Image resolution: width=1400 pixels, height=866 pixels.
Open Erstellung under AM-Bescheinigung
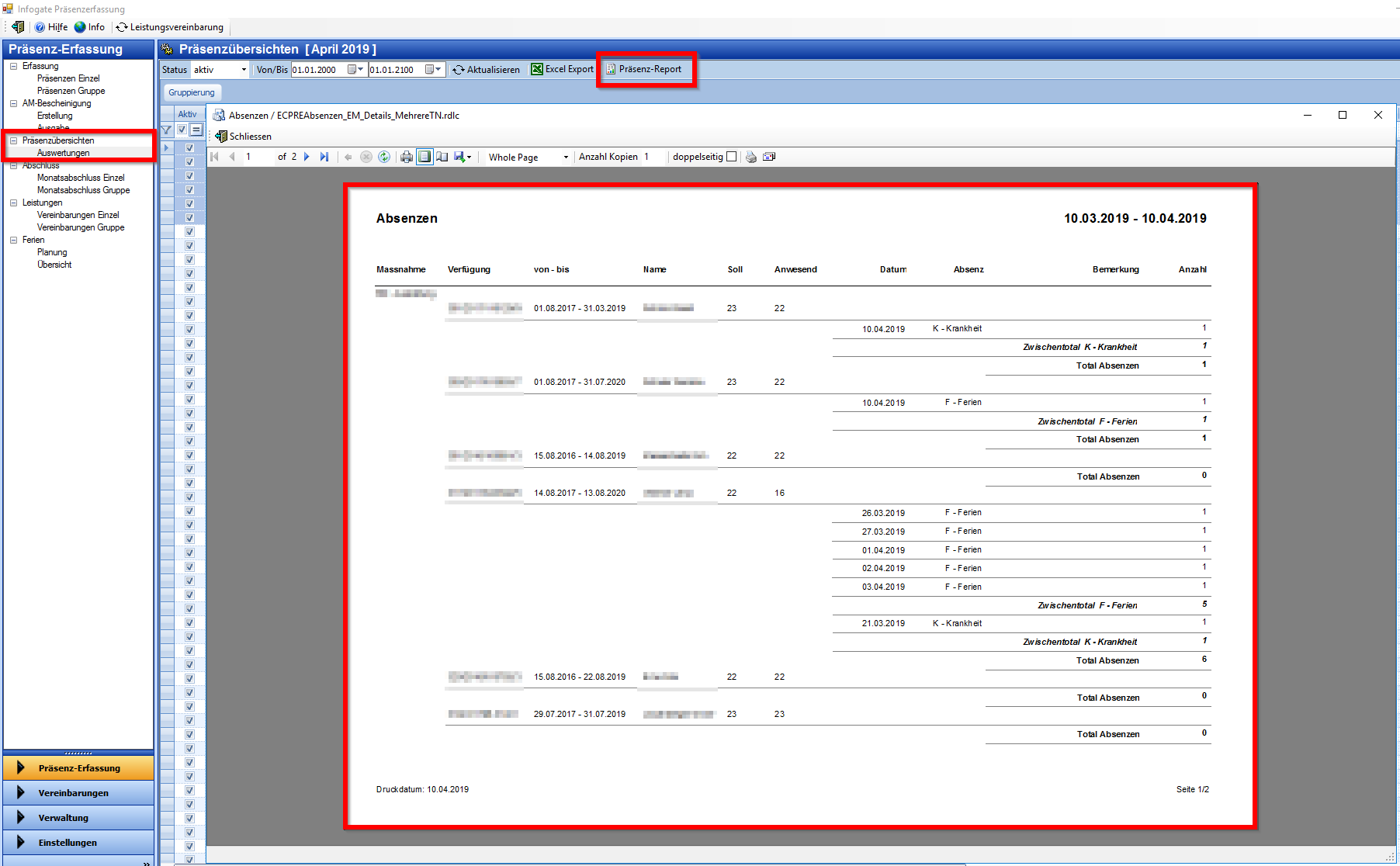[x=54, y=116]
